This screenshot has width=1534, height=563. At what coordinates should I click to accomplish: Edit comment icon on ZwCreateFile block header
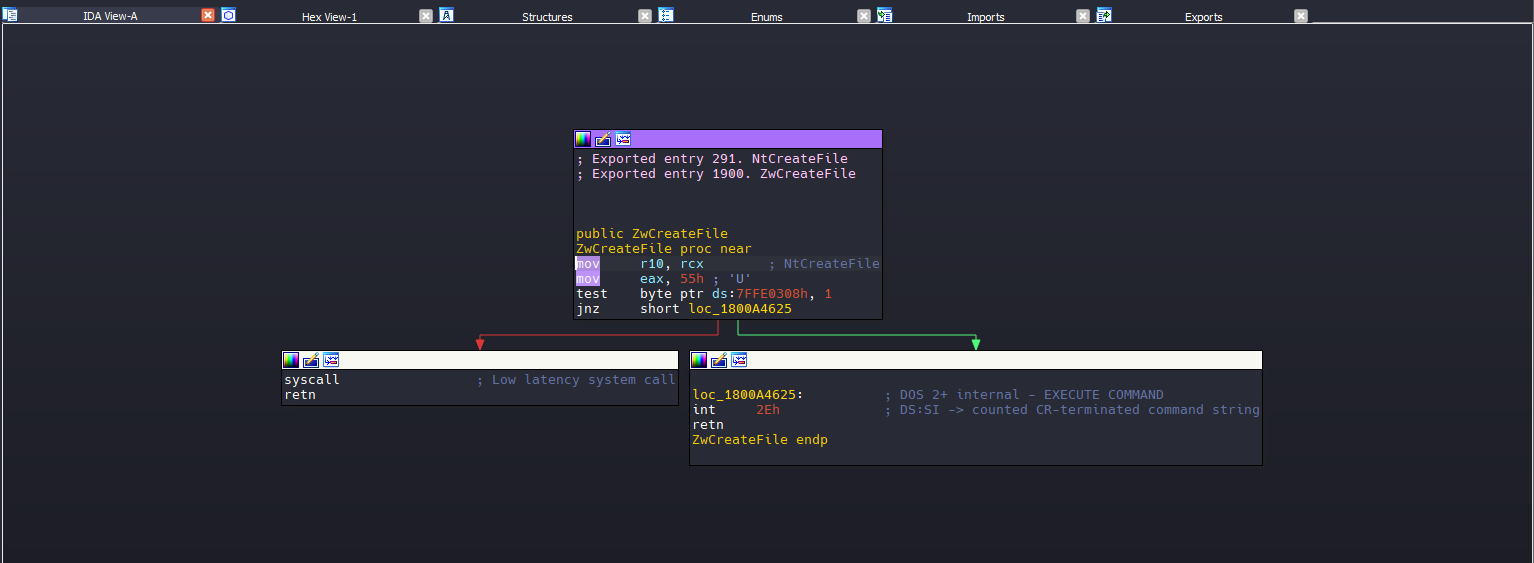tap(603, 139)
